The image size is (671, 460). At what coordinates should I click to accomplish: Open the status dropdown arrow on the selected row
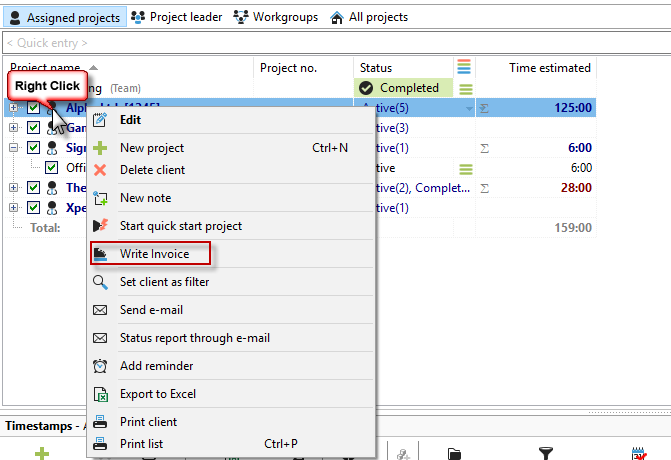(469, 108)
